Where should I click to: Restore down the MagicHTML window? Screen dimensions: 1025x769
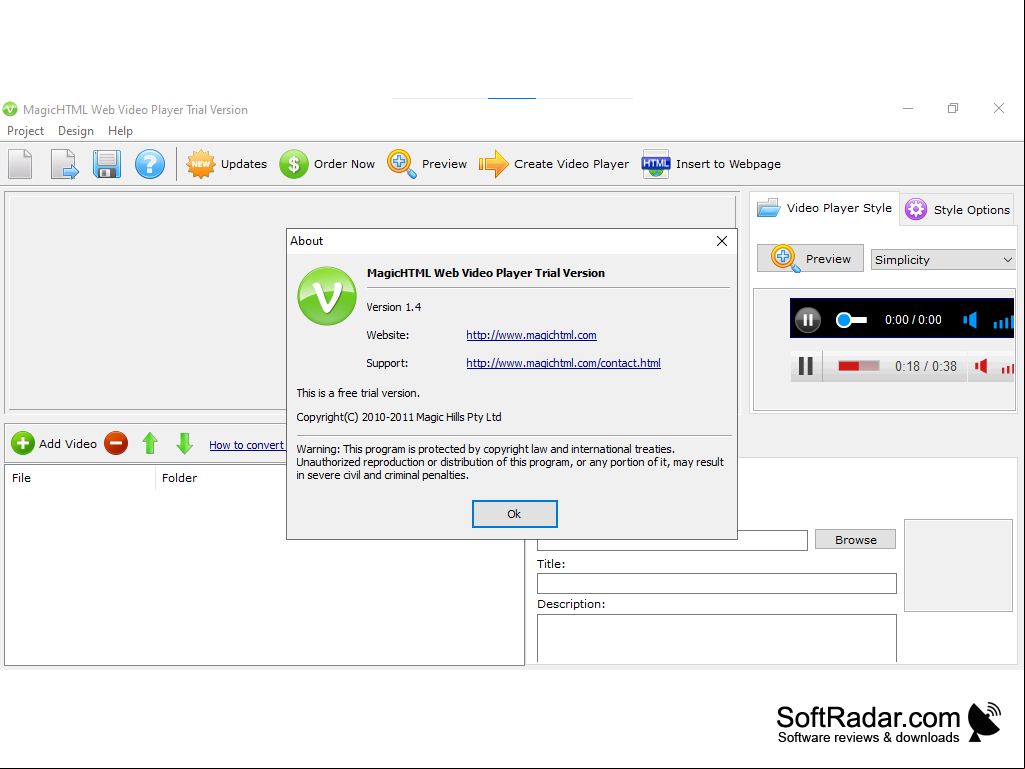coord(953,109)
